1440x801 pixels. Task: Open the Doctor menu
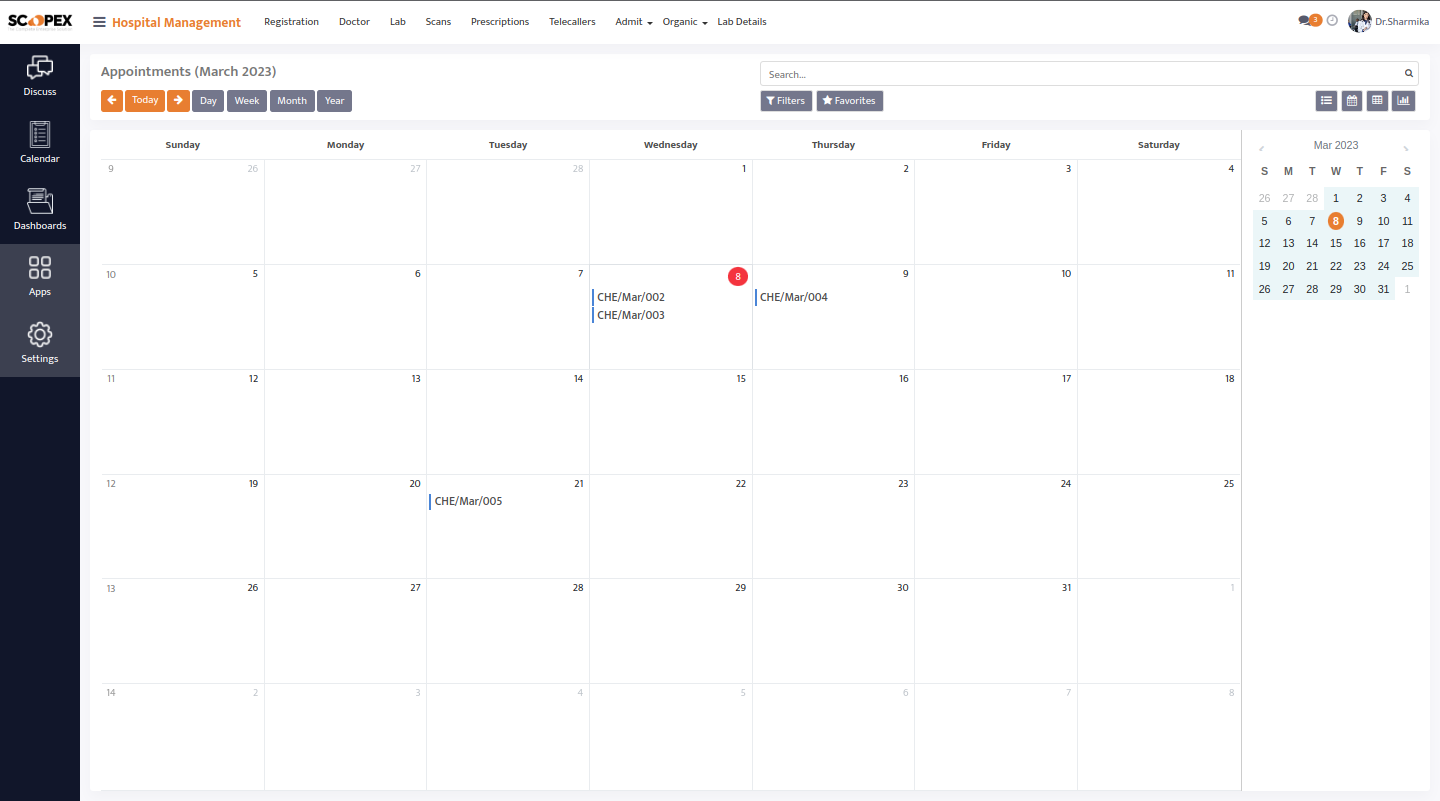[354, 22]
